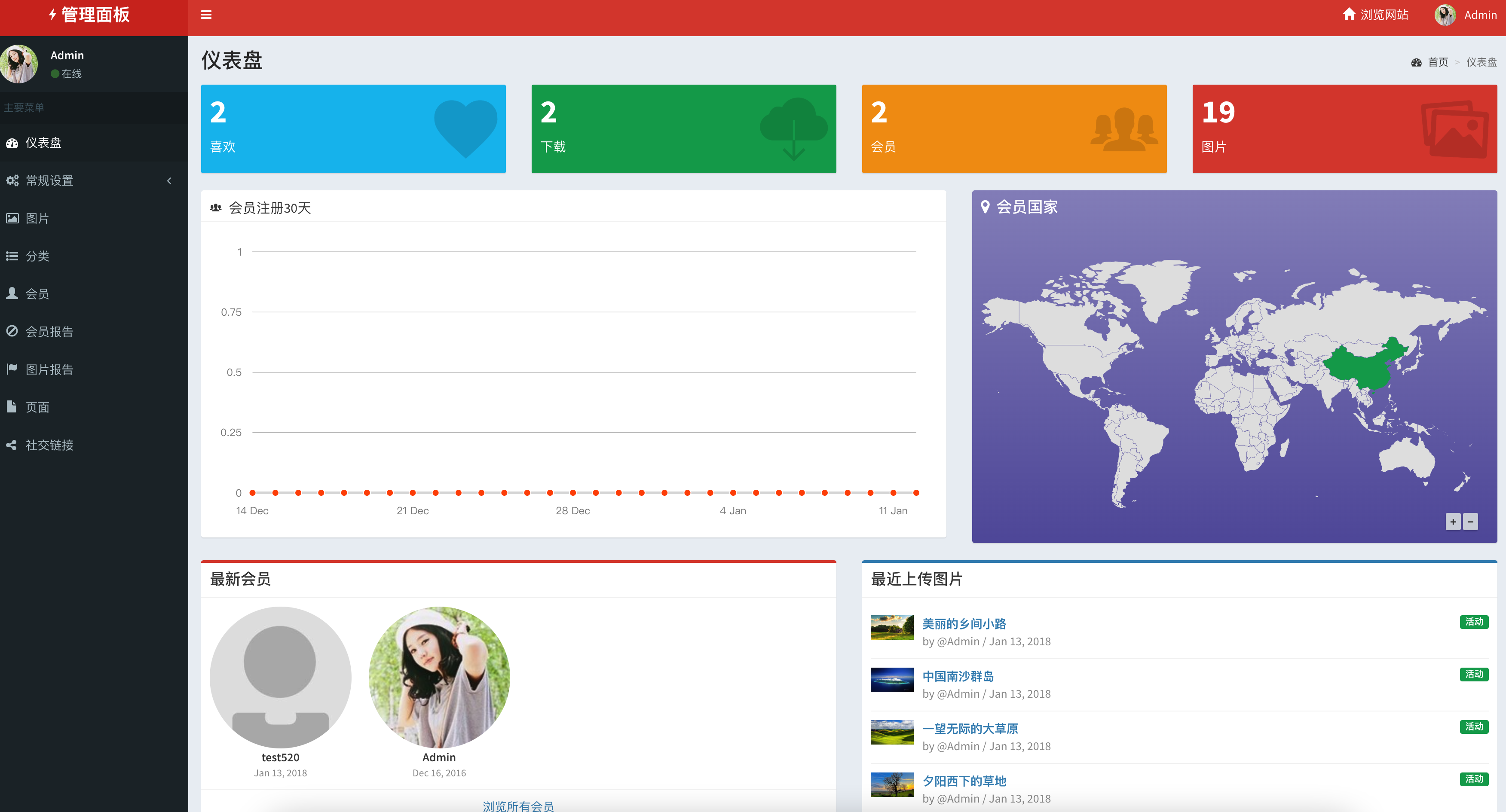
Task: Click the 管理面板 panel title
Action: coord(95,15)
